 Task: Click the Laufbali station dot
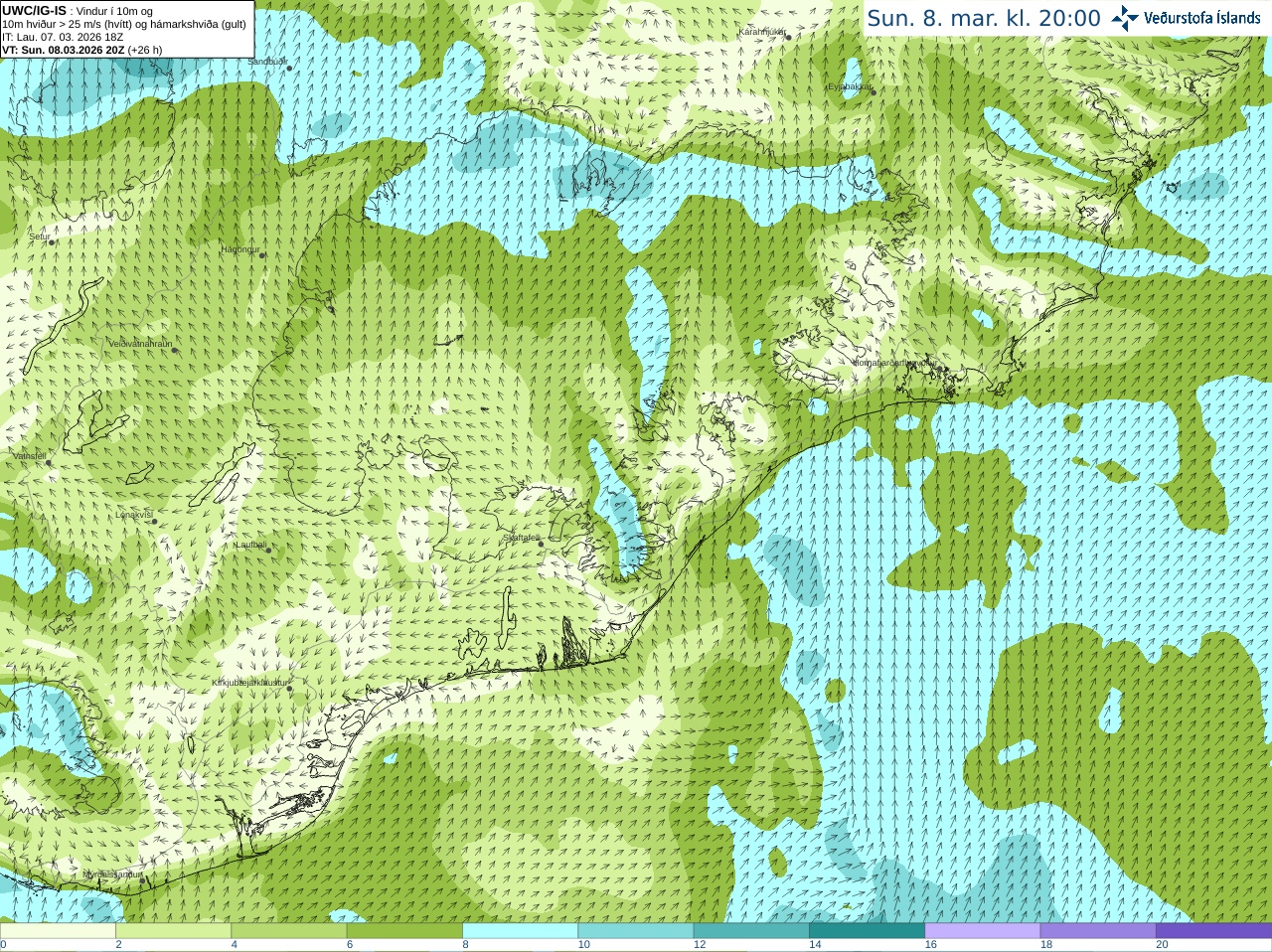pyautogui.click(x=268, y=551)
